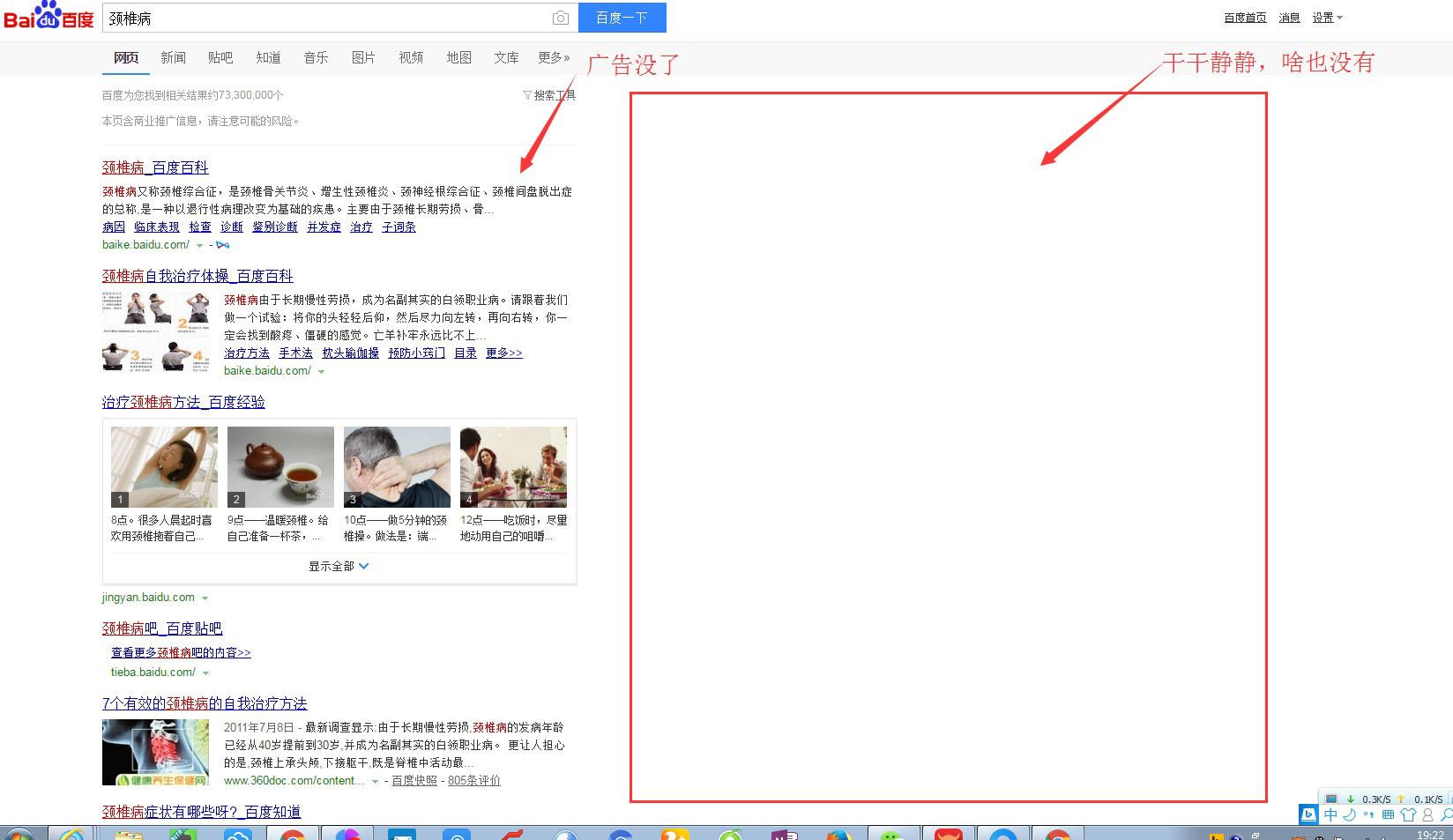Image resolution: width=1453 pixels, height=840 pixels.
Task: Expand arrow next to tieba.baidu.com/
Action: 205,673
